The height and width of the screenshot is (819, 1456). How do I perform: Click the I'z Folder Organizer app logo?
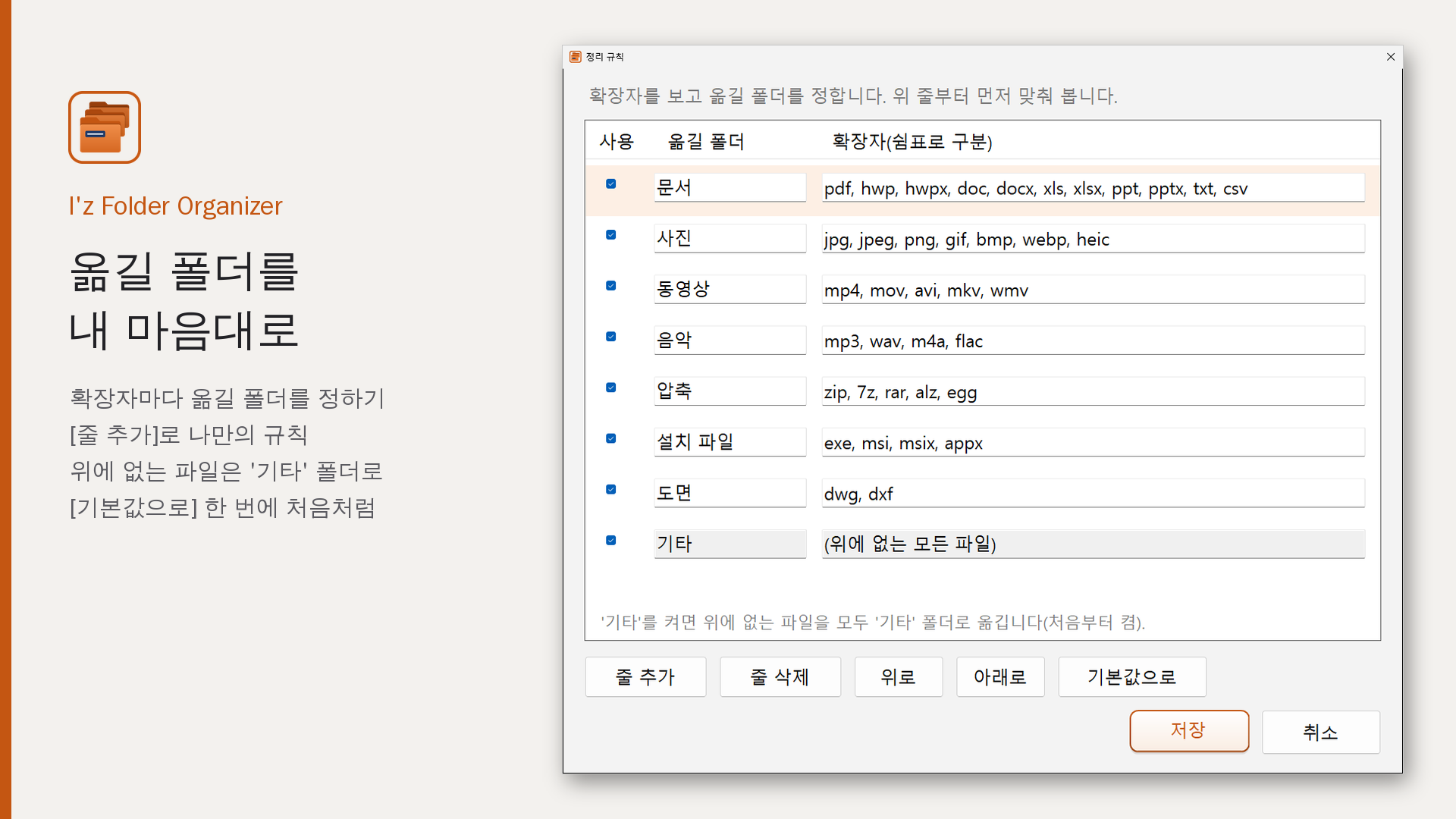click(105, 127)
